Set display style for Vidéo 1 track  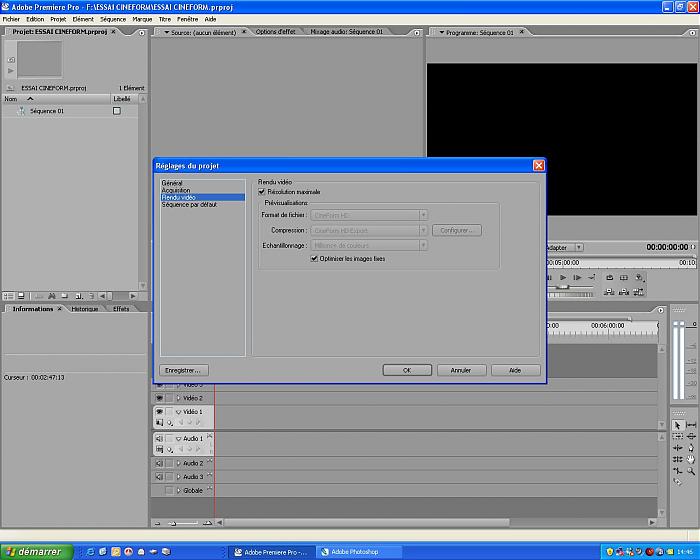coord(159,422)
